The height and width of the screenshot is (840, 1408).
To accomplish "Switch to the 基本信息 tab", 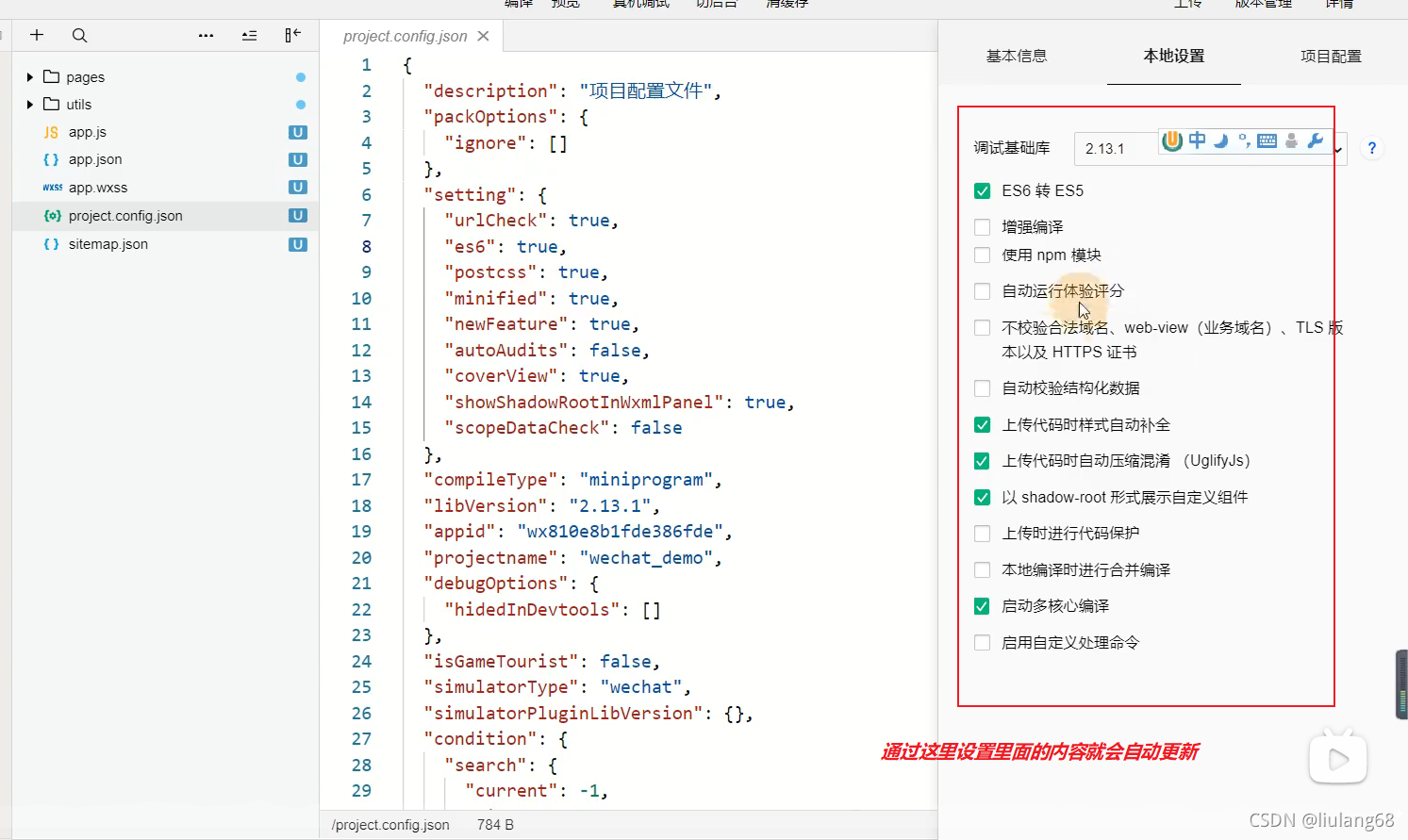I will (1017, 56).
